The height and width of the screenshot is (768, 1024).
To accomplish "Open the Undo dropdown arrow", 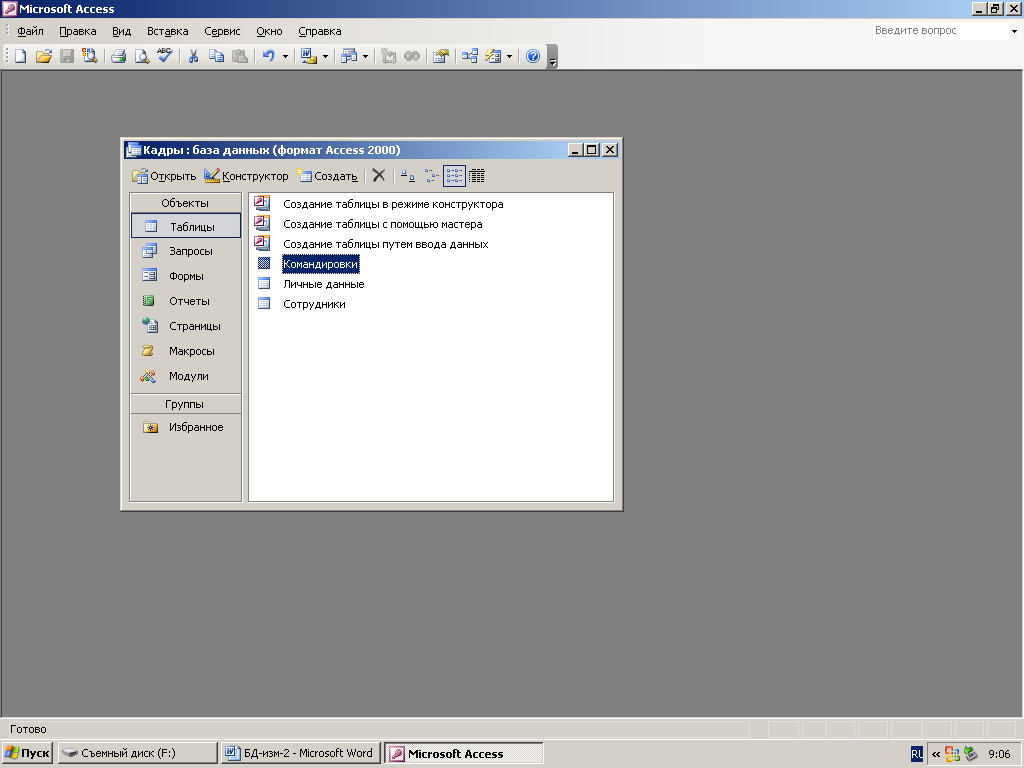I will click(x=285, y=56).
